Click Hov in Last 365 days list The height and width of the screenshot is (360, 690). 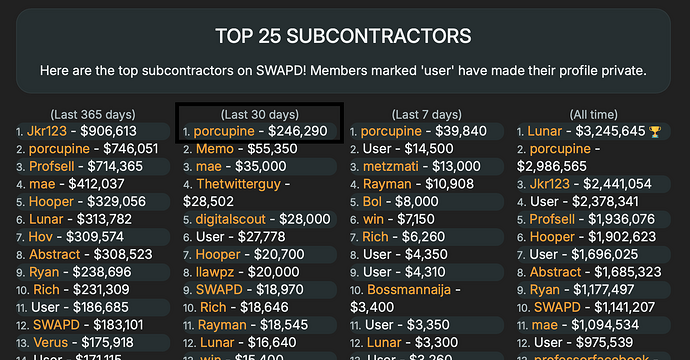(x=40, y=237)
